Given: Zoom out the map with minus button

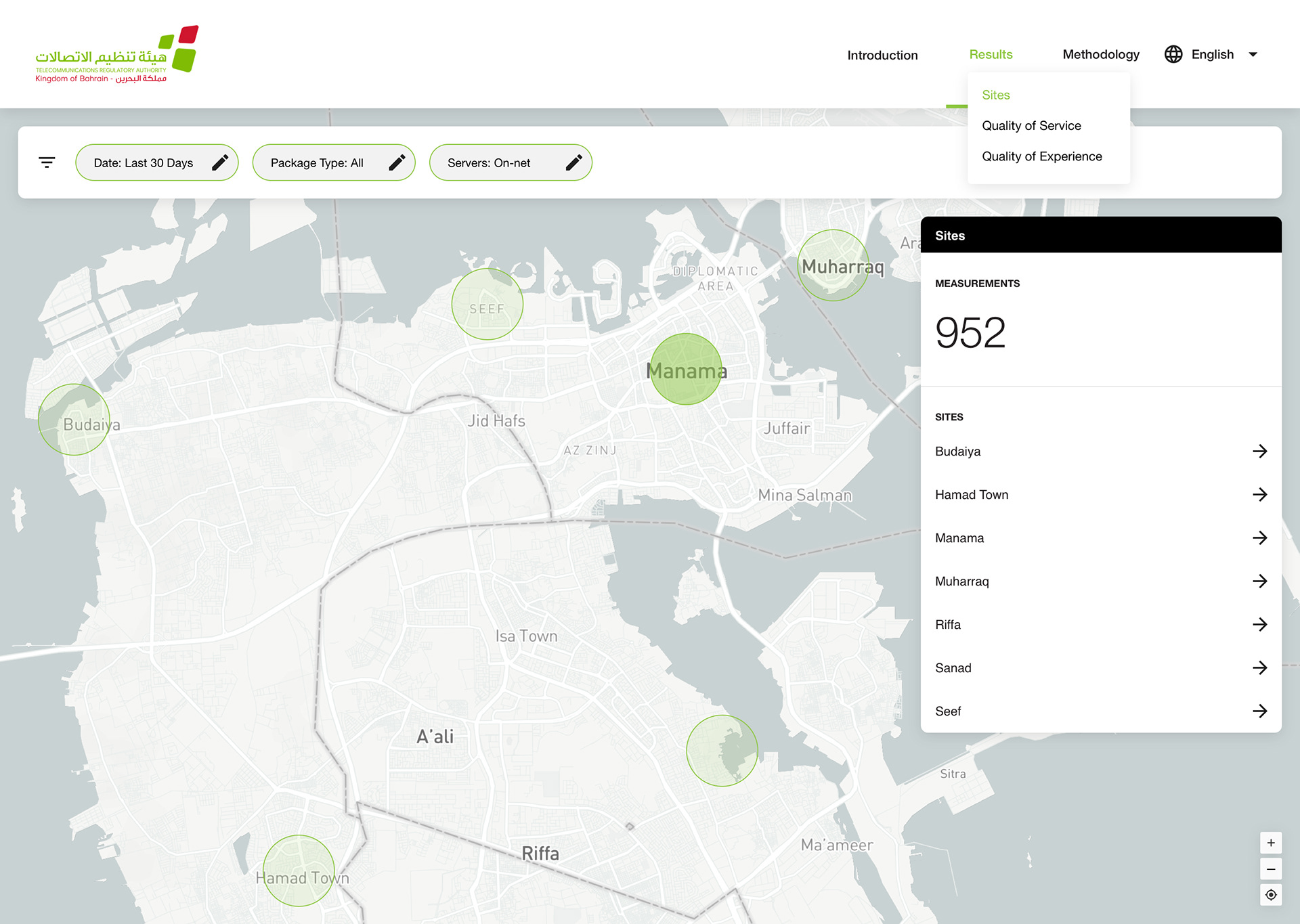Looking at the screenshot, I should (x=1270, y=869).
